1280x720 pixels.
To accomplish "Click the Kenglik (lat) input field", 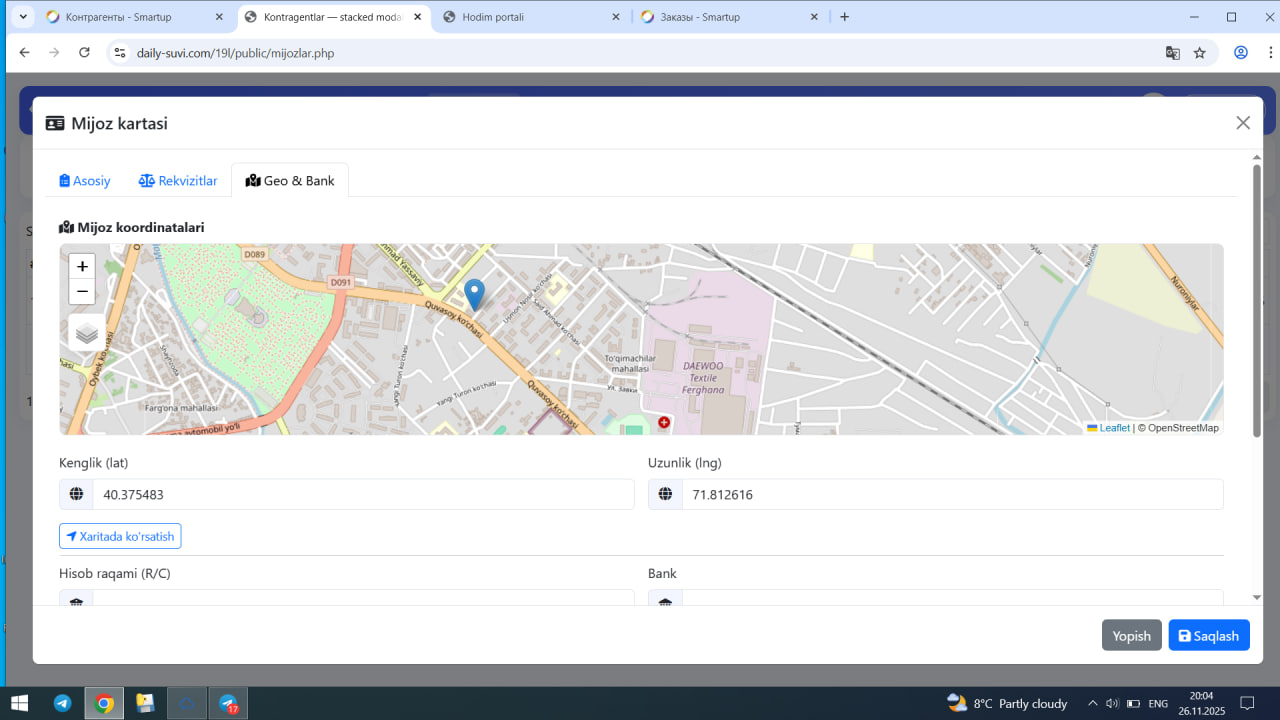I will [x=363, y=495].
